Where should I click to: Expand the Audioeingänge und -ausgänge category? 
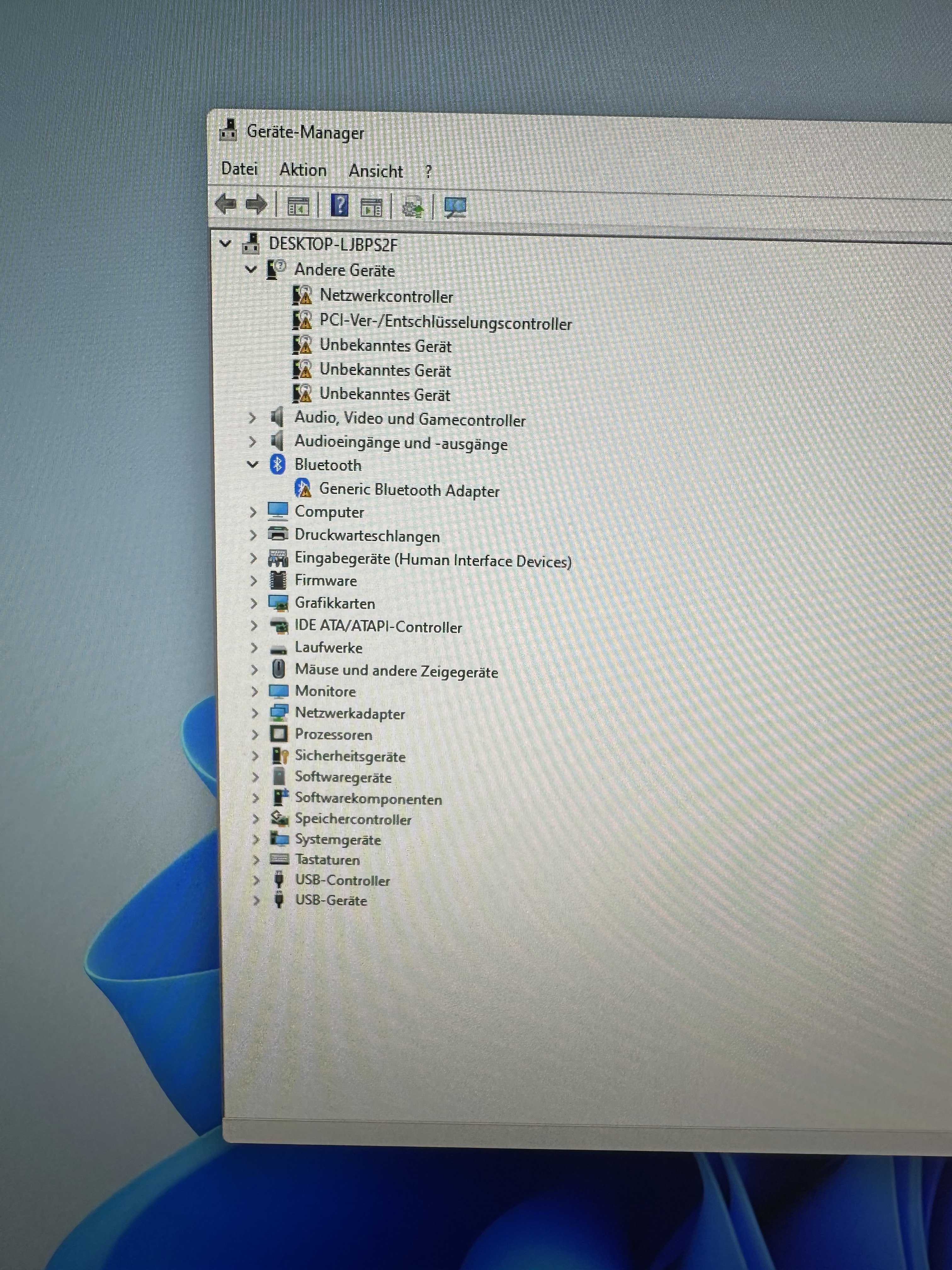(252, 442)
